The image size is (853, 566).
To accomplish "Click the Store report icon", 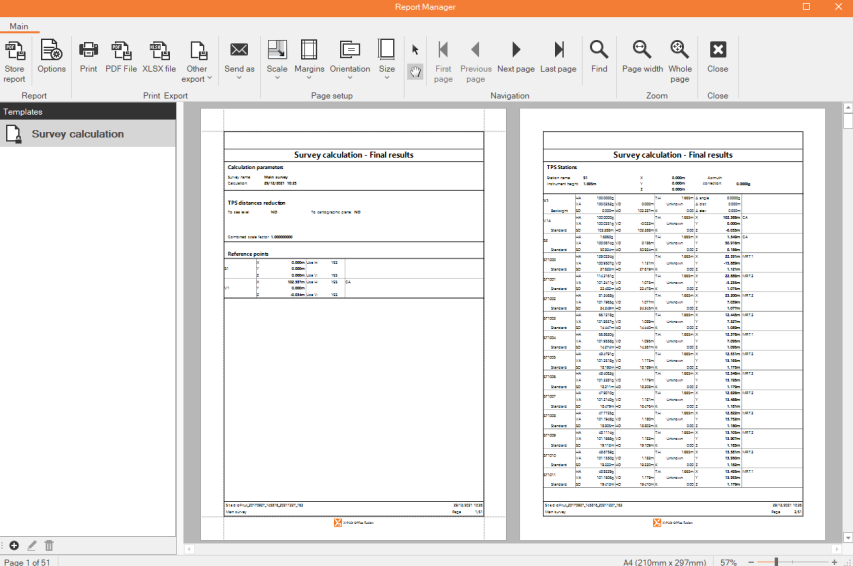I will [15, 58].
